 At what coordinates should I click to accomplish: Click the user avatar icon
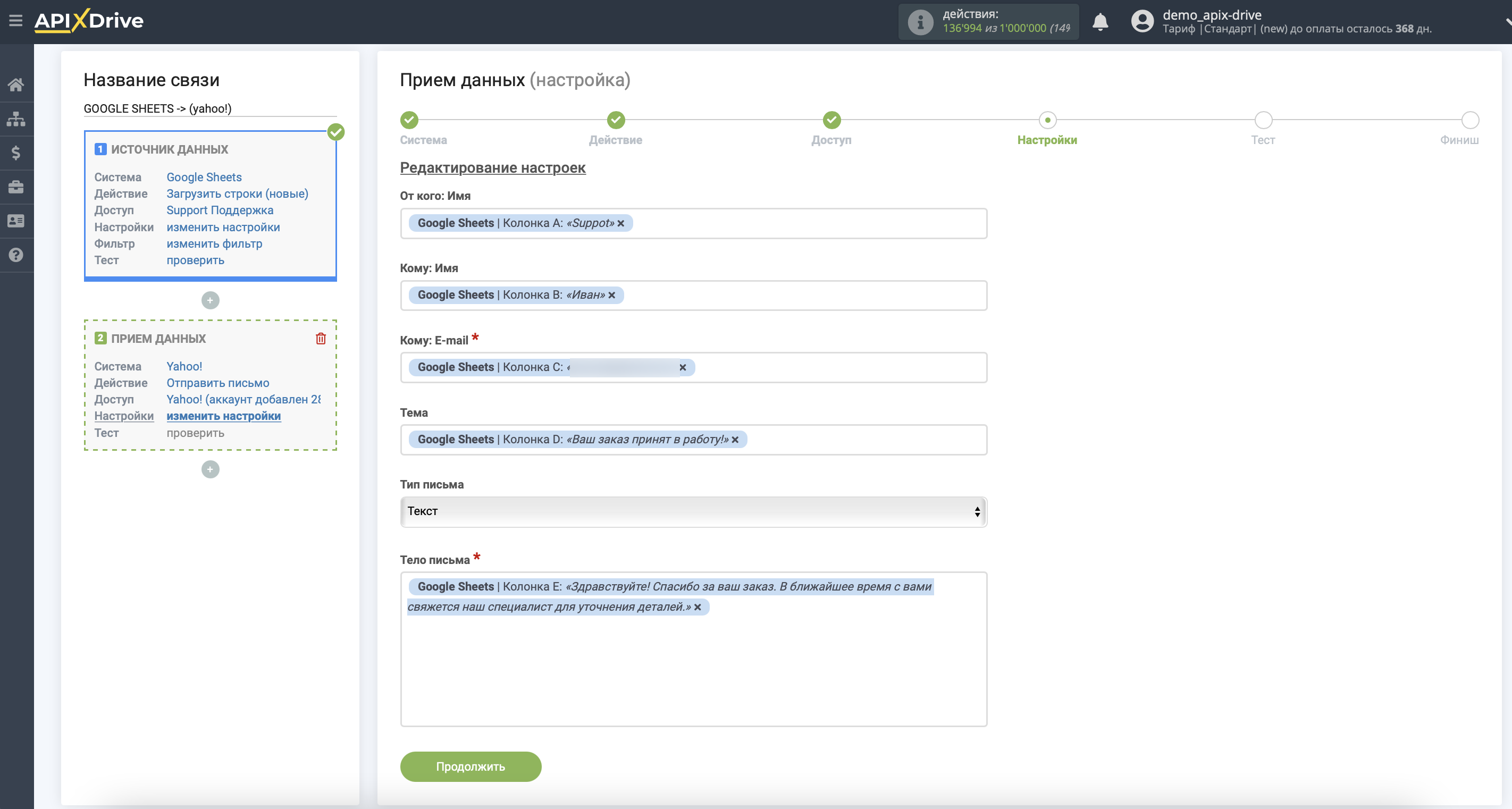coord(1142,22)
